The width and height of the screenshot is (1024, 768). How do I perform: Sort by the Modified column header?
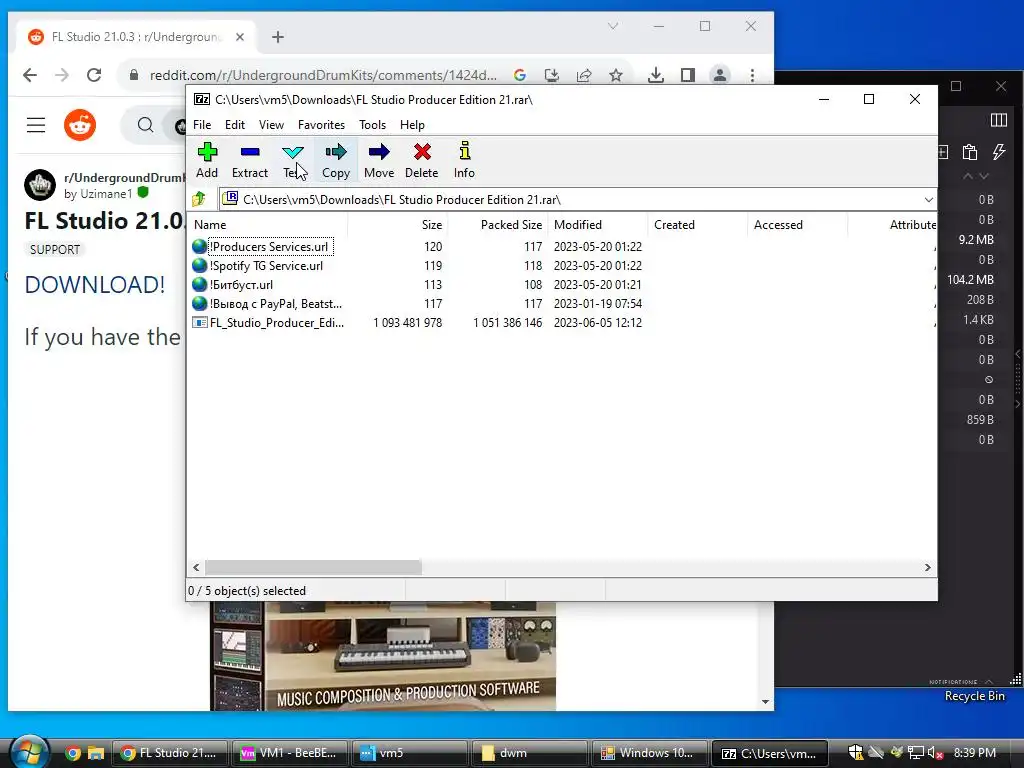pos(598,225)
